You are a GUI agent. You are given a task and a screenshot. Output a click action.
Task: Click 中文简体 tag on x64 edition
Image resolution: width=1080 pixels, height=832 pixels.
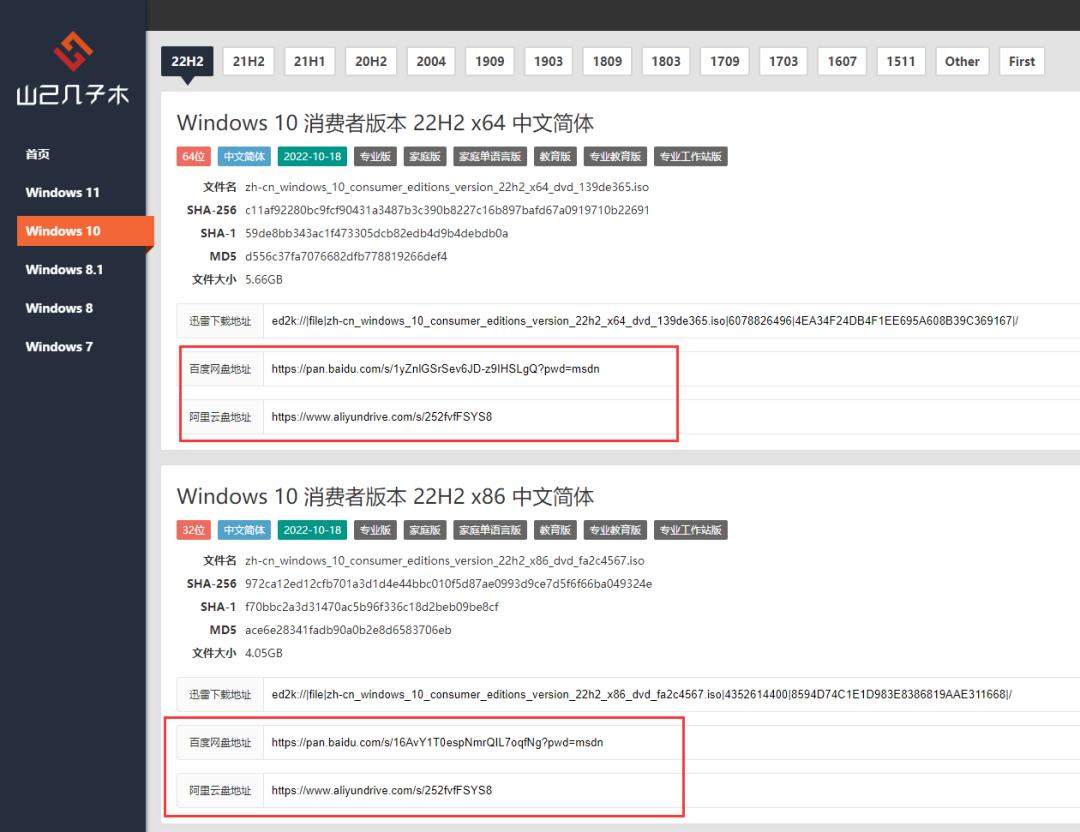[245, 156]
